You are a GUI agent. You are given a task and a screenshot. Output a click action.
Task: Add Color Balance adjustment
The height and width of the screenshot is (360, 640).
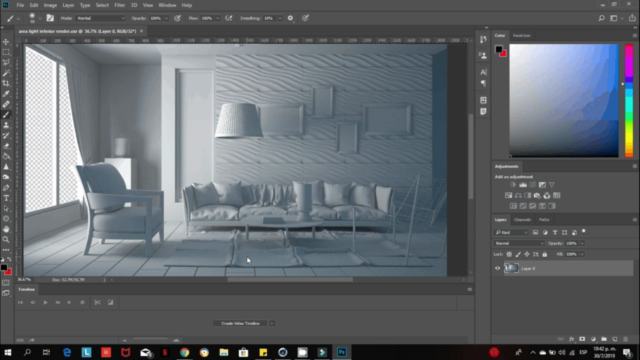pos(518,196)
